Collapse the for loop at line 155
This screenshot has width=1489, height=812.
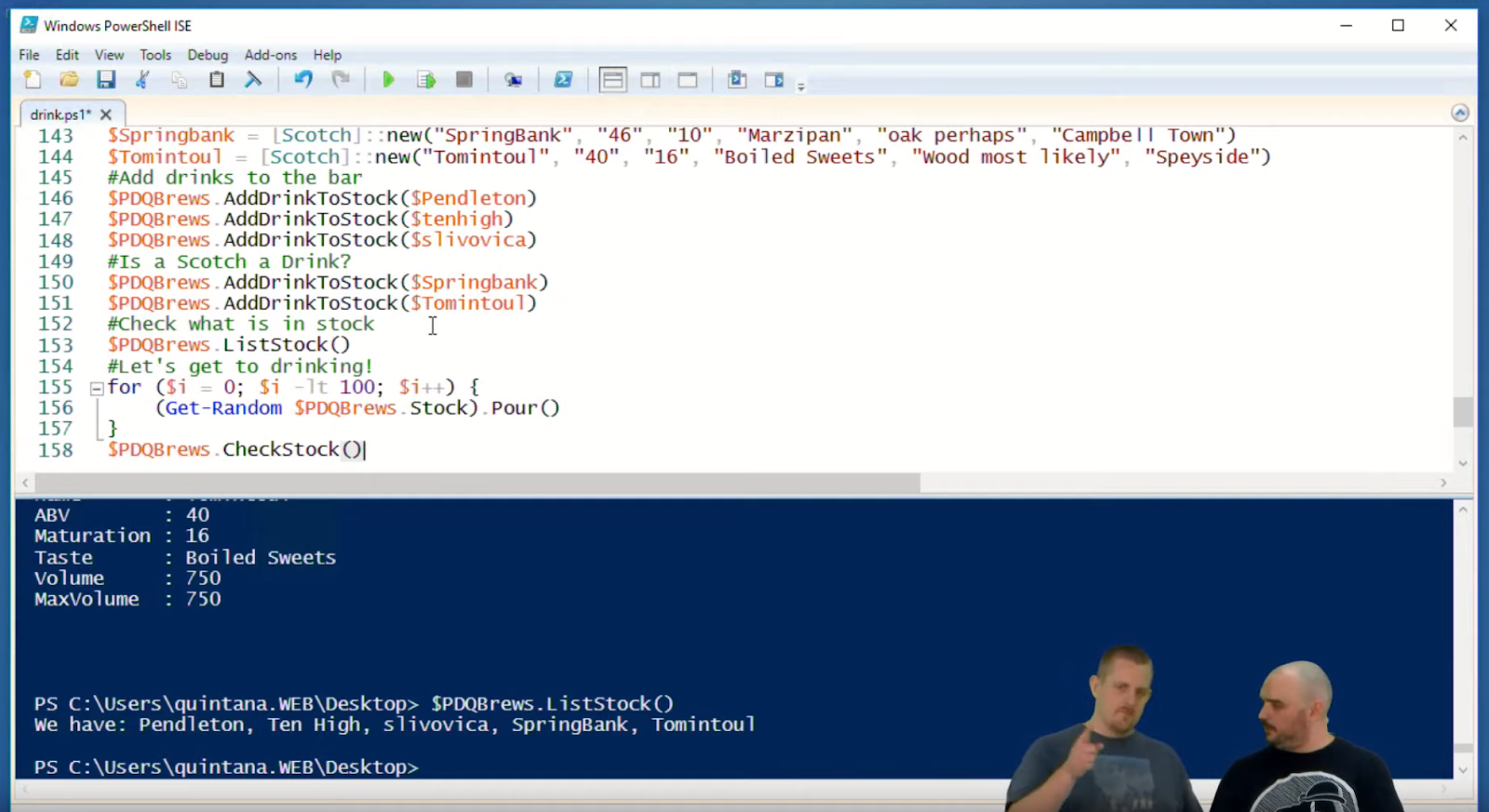click(96, 389)
